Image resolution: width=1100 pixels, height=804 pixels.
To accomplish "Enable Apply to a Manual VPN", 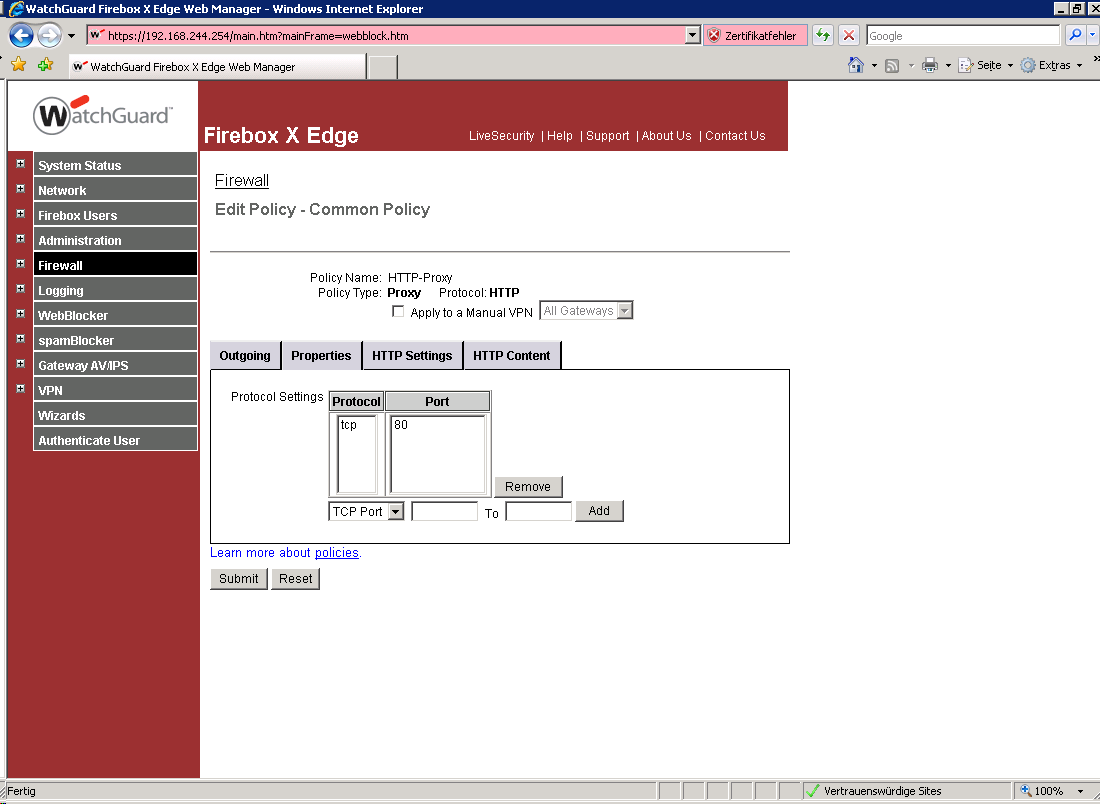I will [x=398, y=311].
